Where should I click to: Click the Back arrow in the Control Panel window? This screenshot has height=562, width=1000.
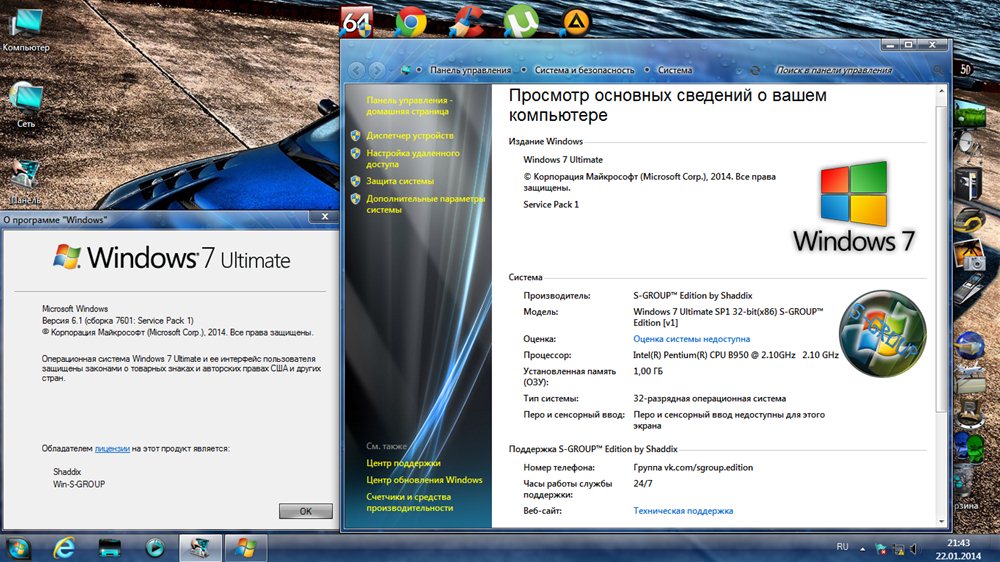[x=356, y=70]
